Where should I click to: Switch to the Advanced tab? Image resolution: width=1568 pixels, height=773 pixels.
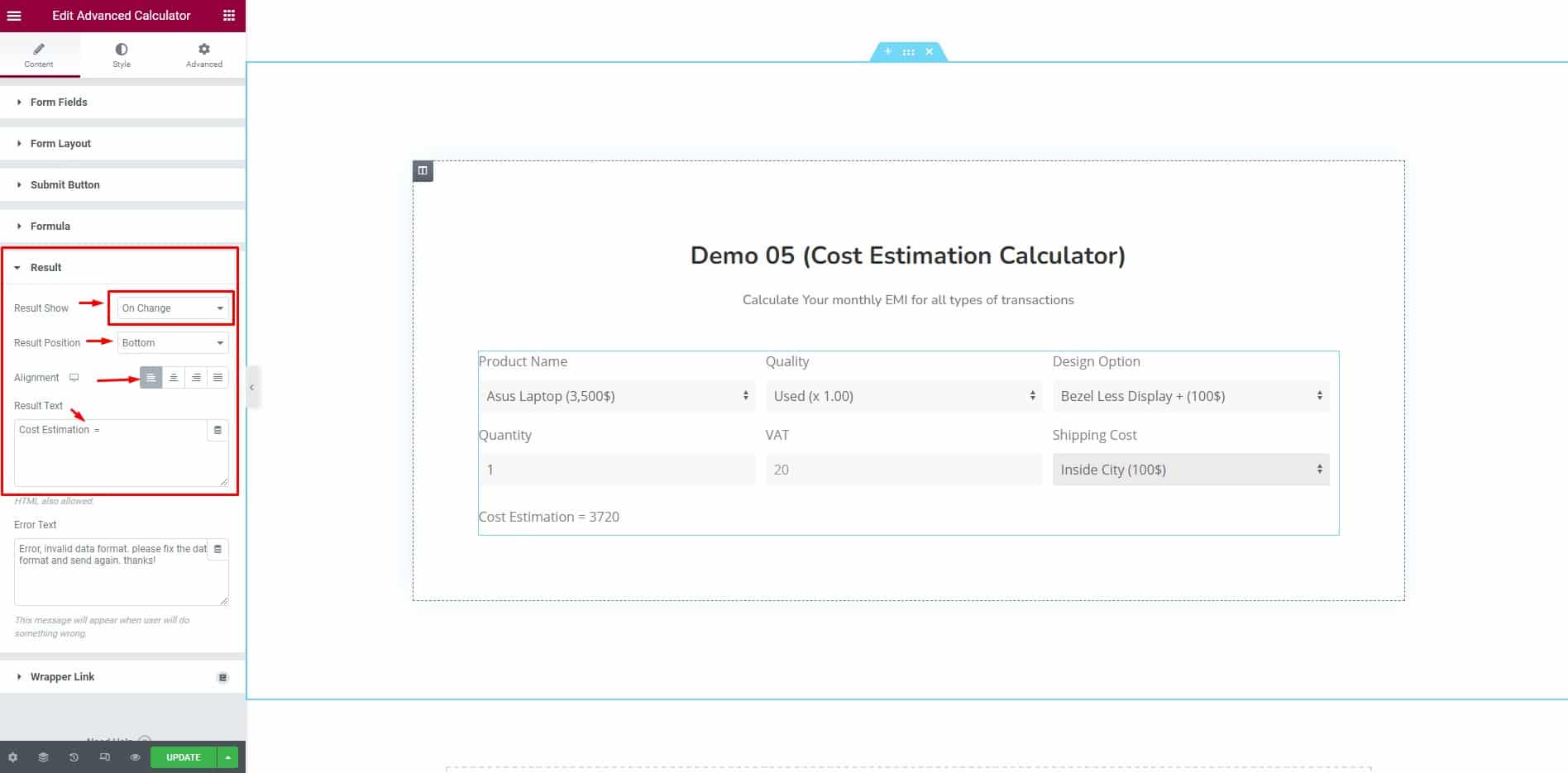203,55
